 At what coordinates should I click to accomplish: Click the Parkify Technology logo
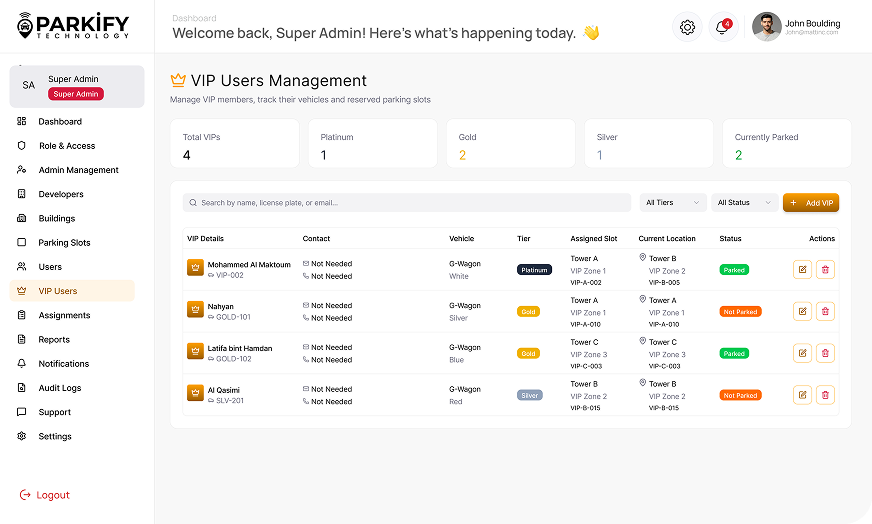[x=73, y=26]
